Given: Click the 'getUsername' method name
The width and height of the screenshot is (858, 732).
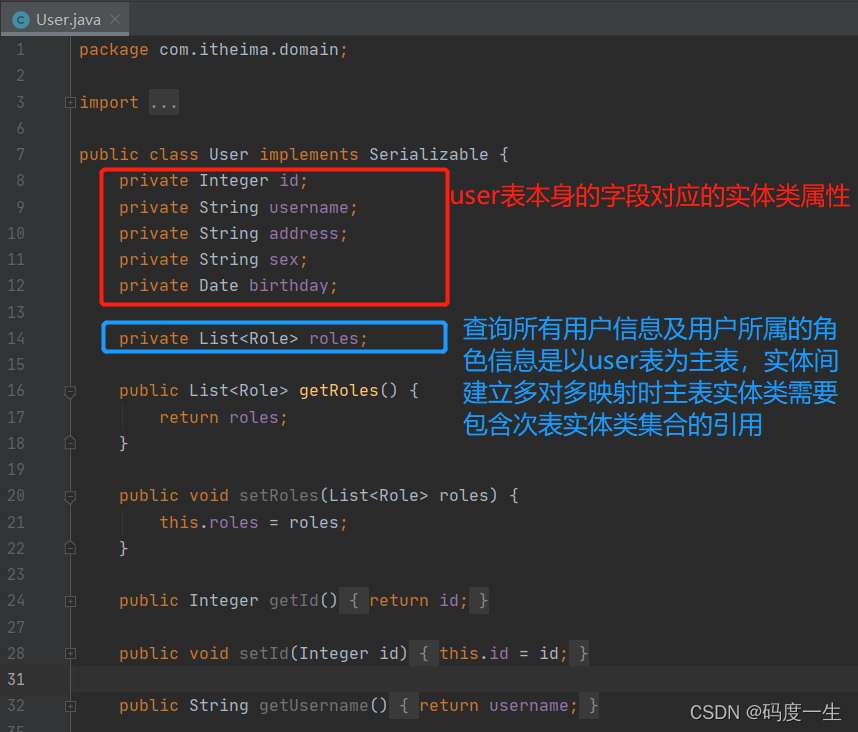Looking at the screenshot, I should click(x=314, y=706).
